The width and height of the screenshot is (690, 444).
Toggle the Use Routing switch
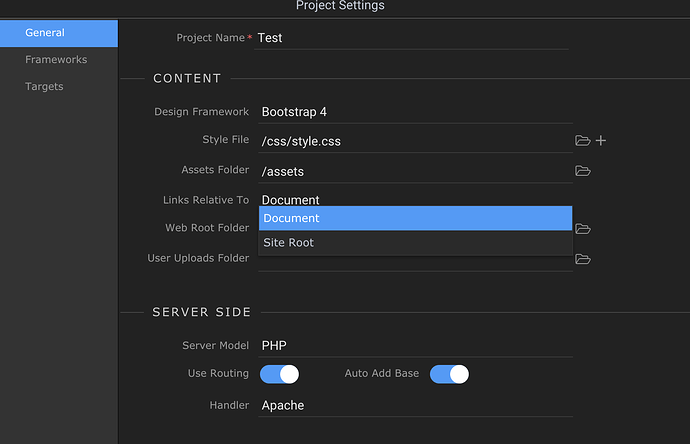tap(279, 374)
